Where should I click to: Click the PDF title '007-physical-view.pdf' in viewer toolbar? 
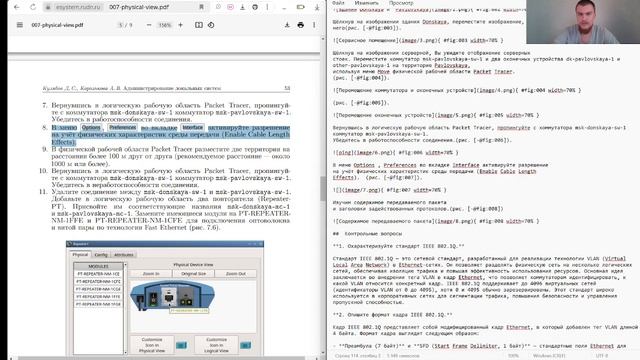tap(57, 25)
